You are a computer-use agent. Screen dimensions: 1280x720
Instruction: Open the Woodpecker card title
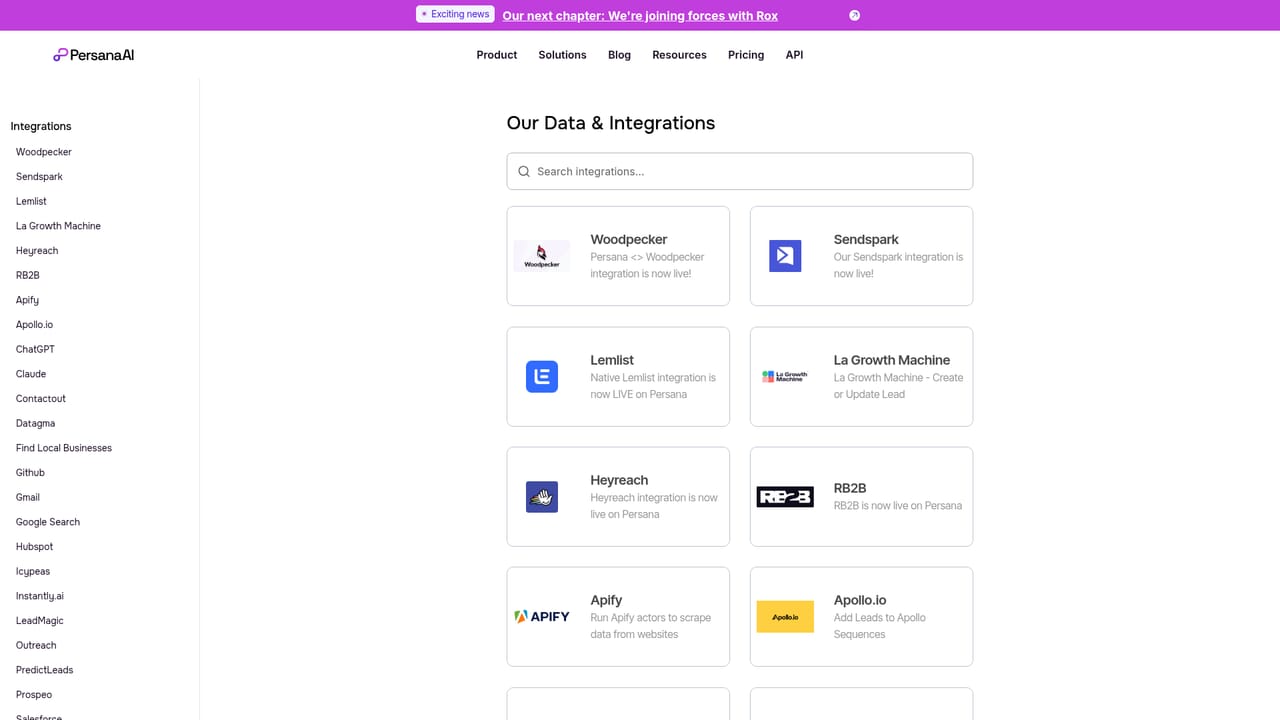tap(629, 239)
